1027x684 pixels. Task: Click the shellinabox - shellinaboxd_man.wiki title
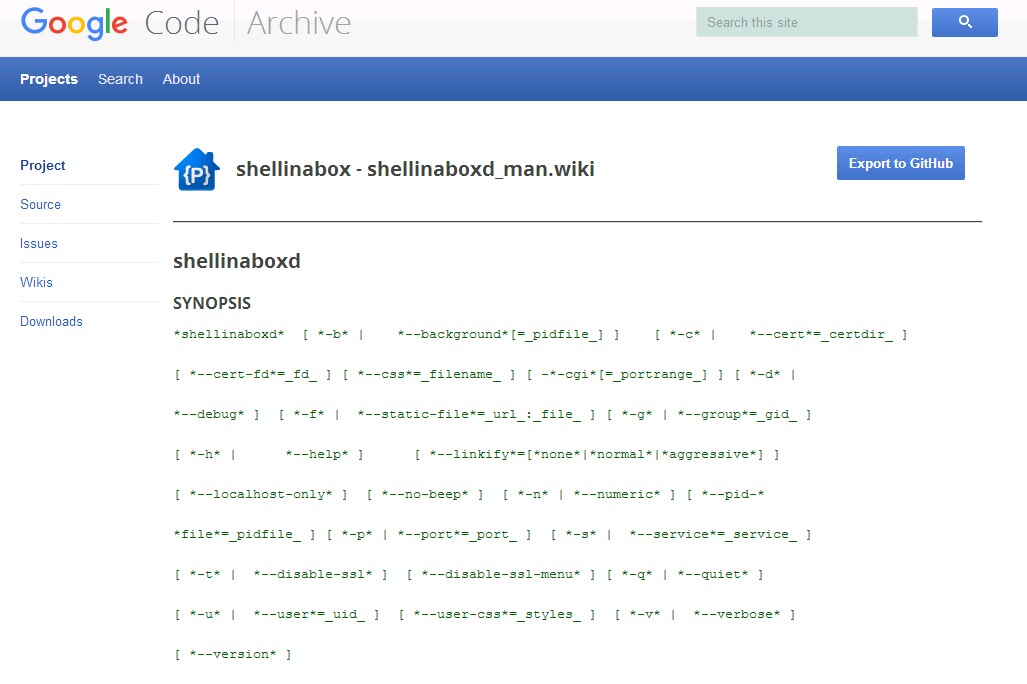(415, 169)
